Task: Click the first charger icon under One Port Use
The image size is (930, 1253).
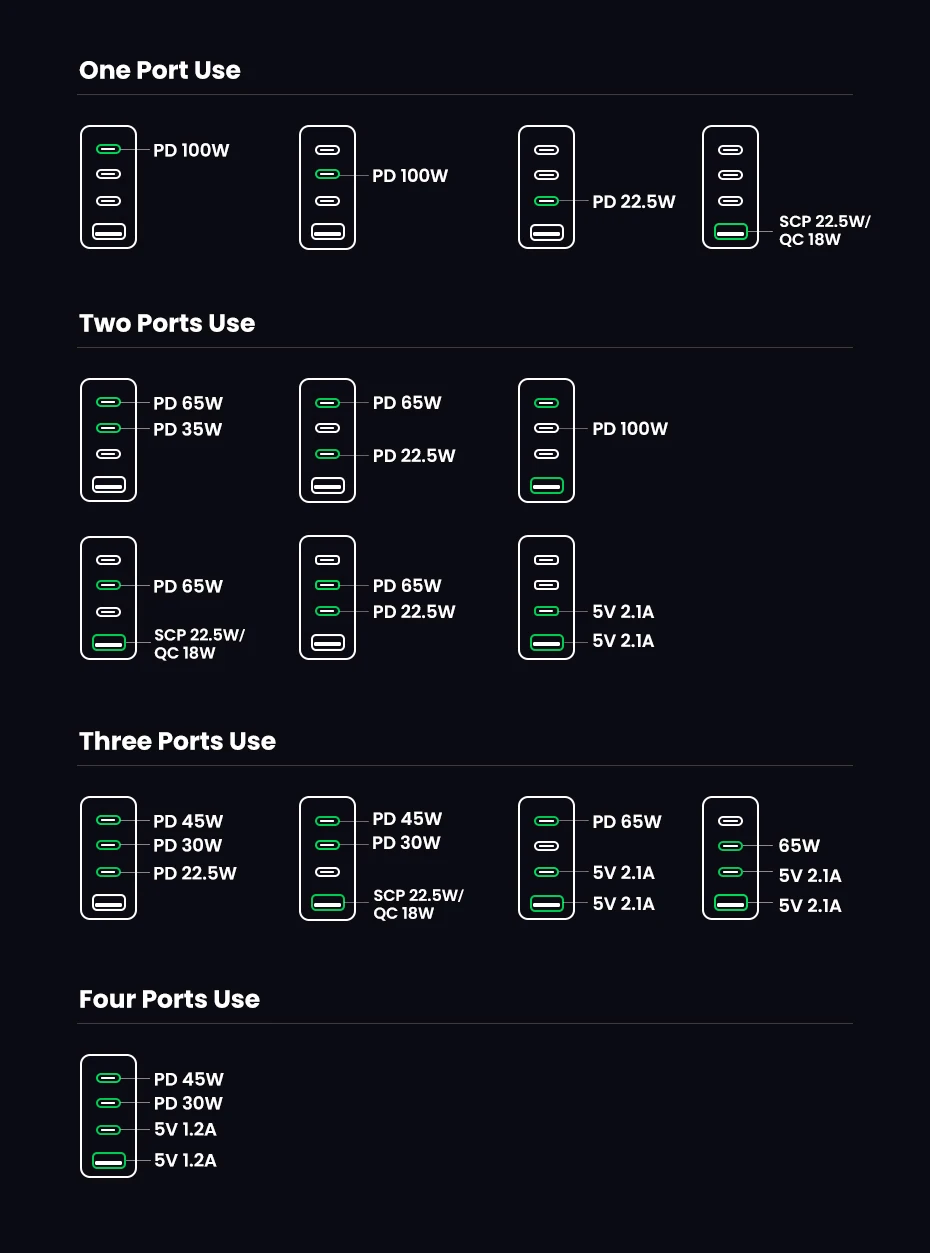Action: pos(108,187)
